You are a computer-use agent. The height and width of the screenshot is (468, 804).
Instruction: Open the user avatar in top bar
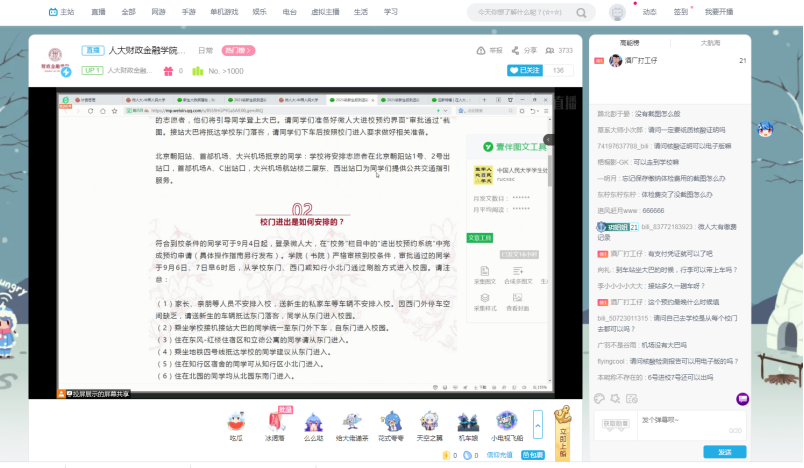coord(617,12)
